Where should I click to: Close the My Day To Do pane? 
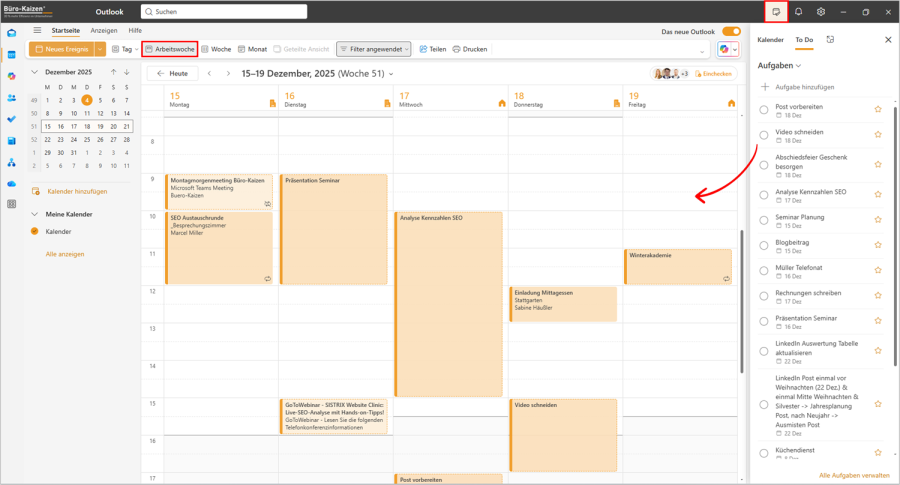tap(888, 40)
